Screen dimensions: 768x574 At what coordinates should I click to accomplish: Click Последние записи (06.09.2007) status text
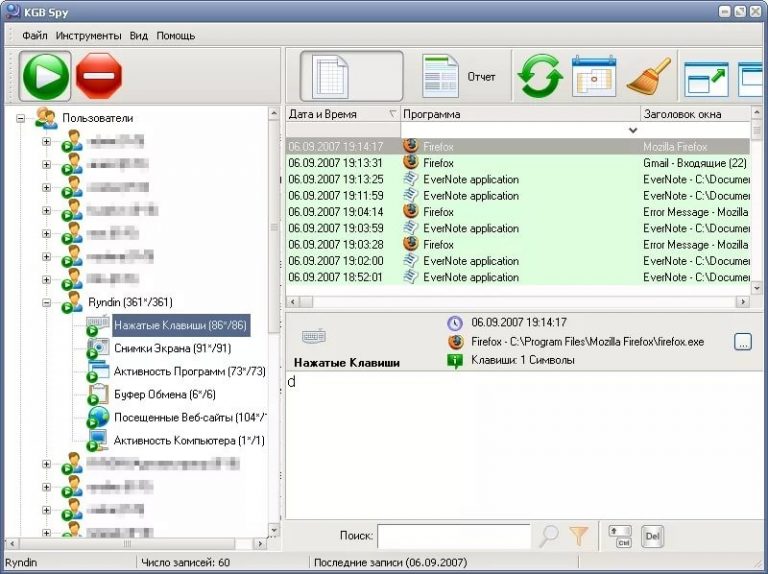(390, 562)
